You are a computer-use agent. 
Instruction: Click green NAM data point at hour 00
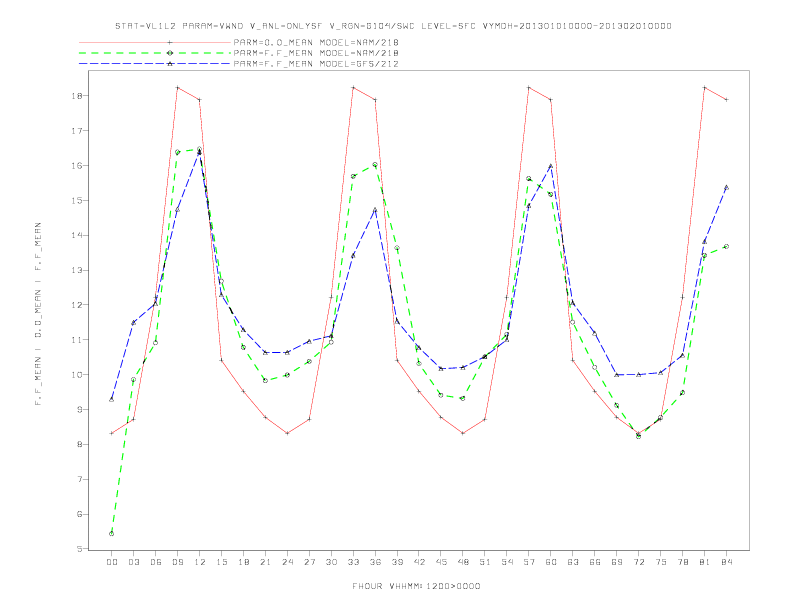point(112,534)
